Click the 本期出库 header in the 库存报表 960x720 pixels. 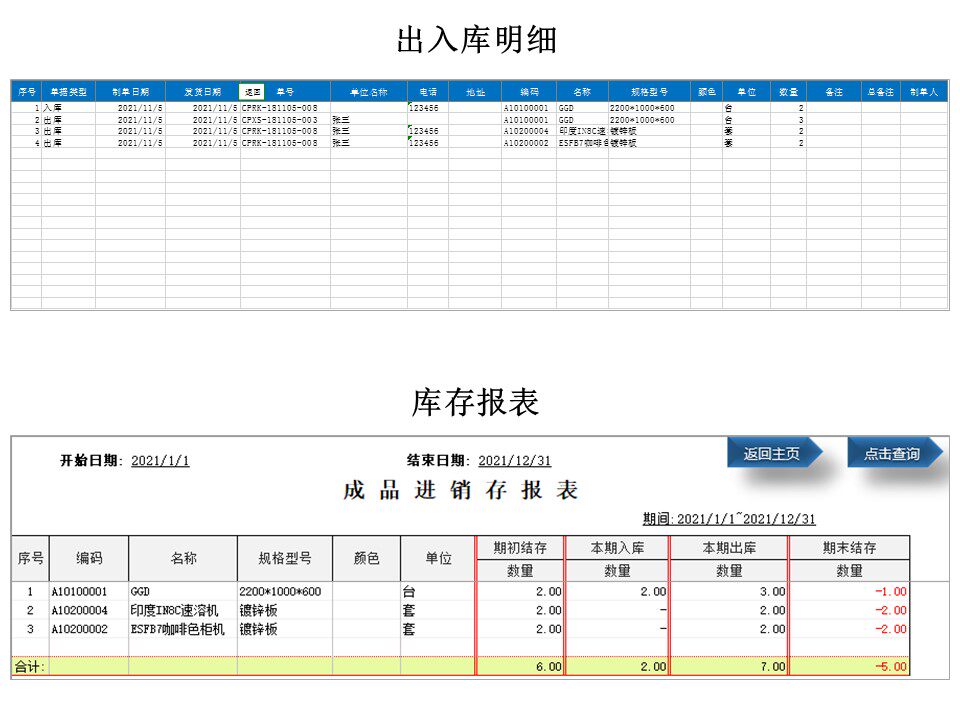pos(729,548)
